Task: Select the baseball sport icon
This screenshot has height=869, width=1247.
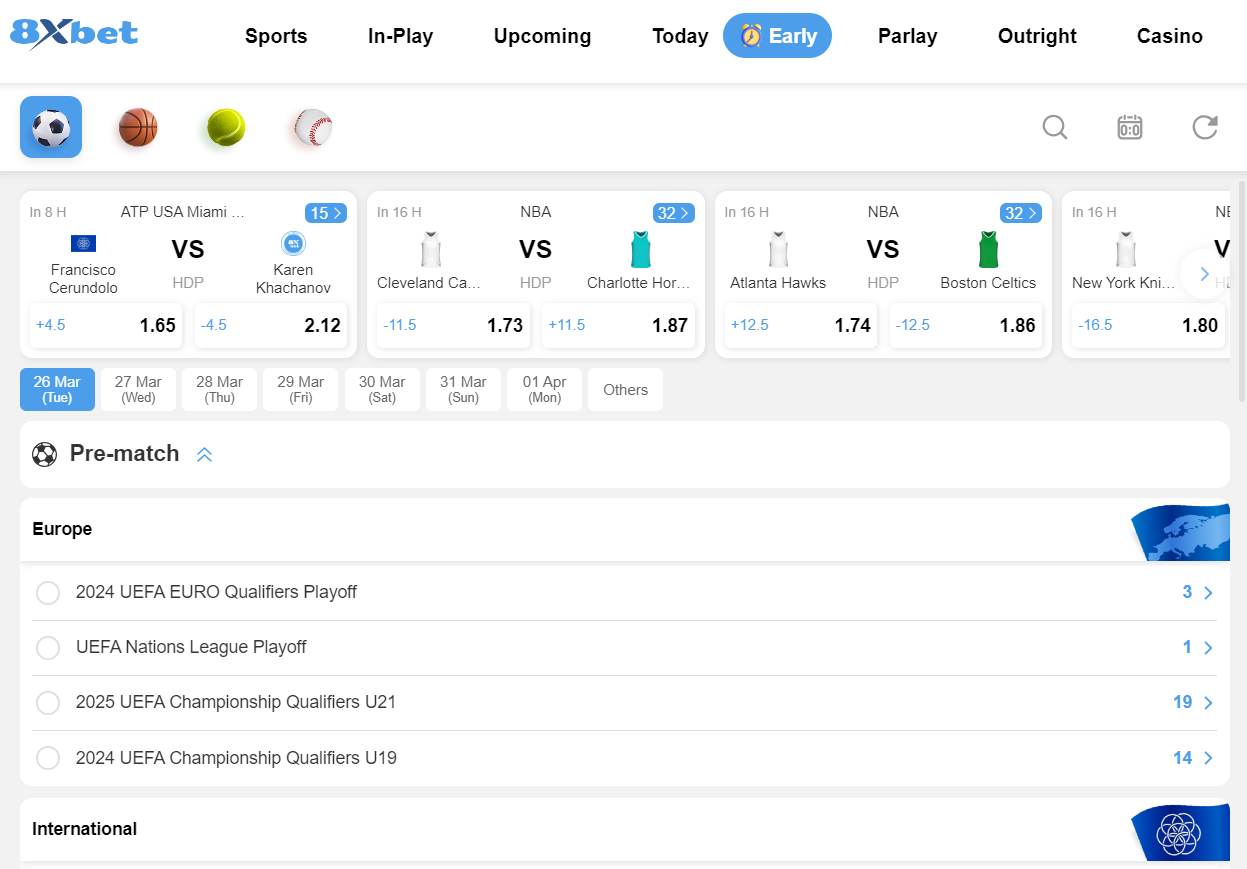Action: coord(313,127)
